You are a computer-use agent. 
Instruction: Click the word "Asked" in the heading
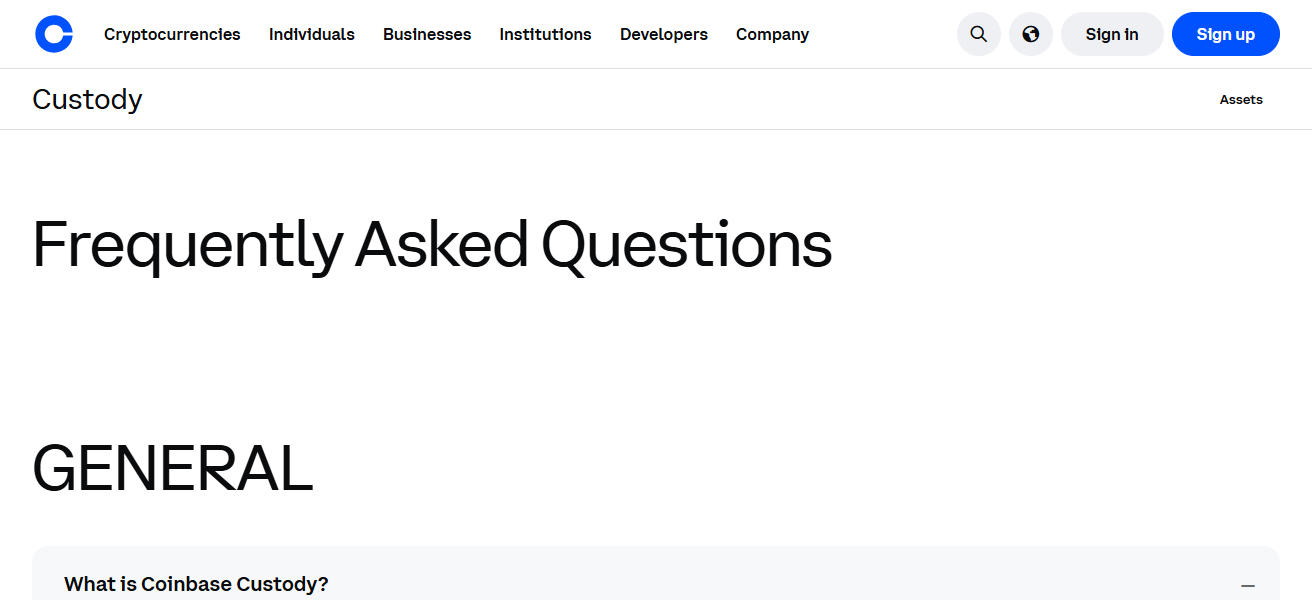point(441,246)
